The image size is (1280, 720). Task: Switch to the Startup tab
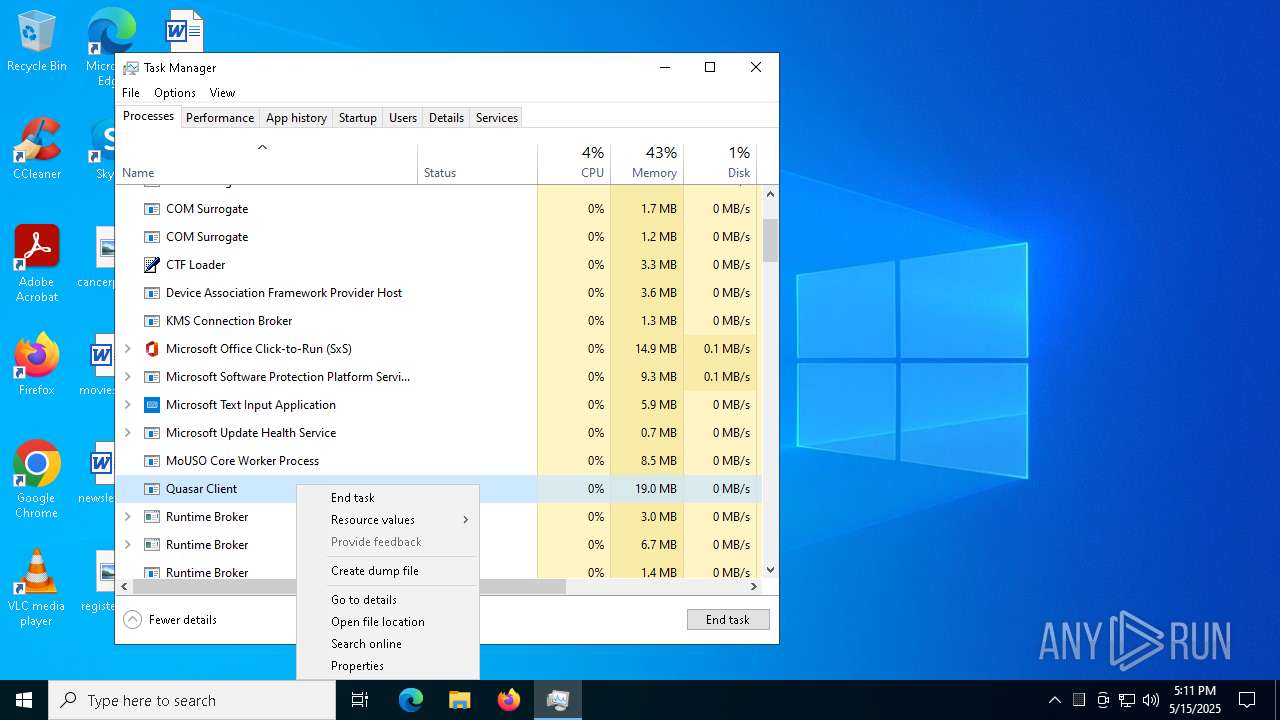pyautogui.click(x=358, y=118)
